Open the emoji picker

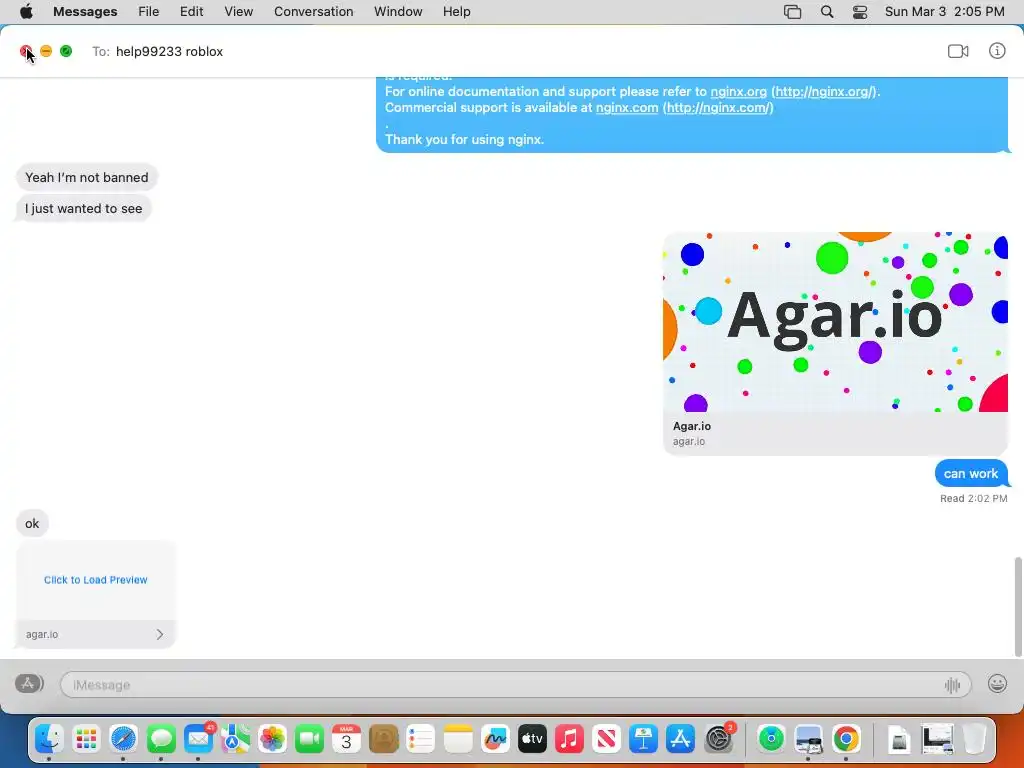pyautogui.click(x=997, y=684)
